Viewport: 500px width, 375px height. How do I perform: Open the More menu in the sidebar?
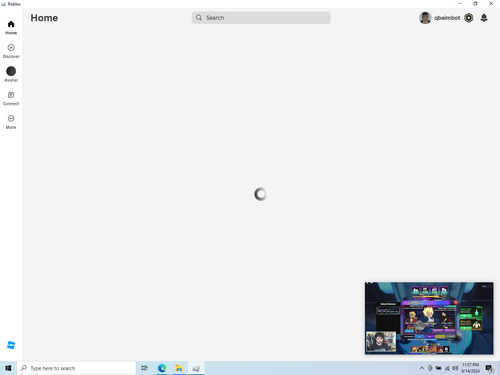[x=11, y=122]
